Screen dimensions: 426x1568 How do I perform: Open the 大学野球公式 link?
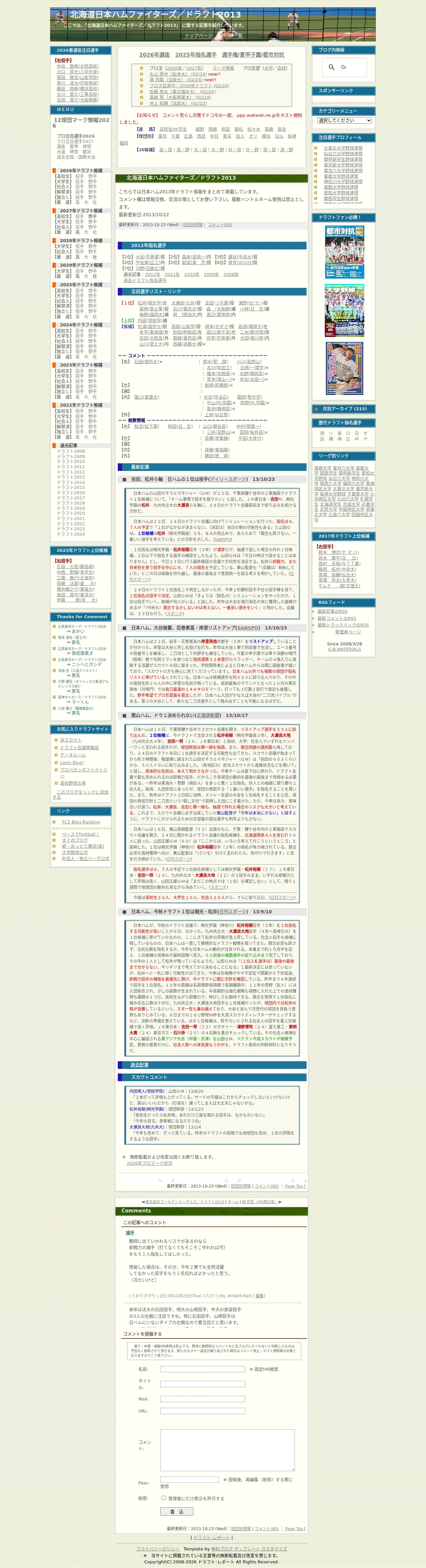click(75, 852)
